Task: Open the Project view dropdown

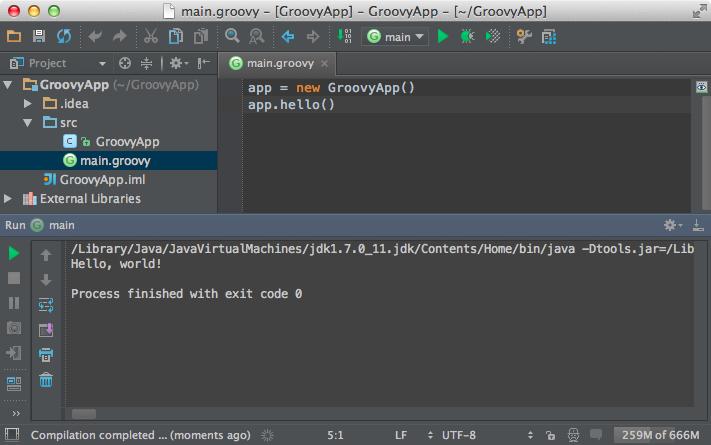Action: [x=102, y=64]
